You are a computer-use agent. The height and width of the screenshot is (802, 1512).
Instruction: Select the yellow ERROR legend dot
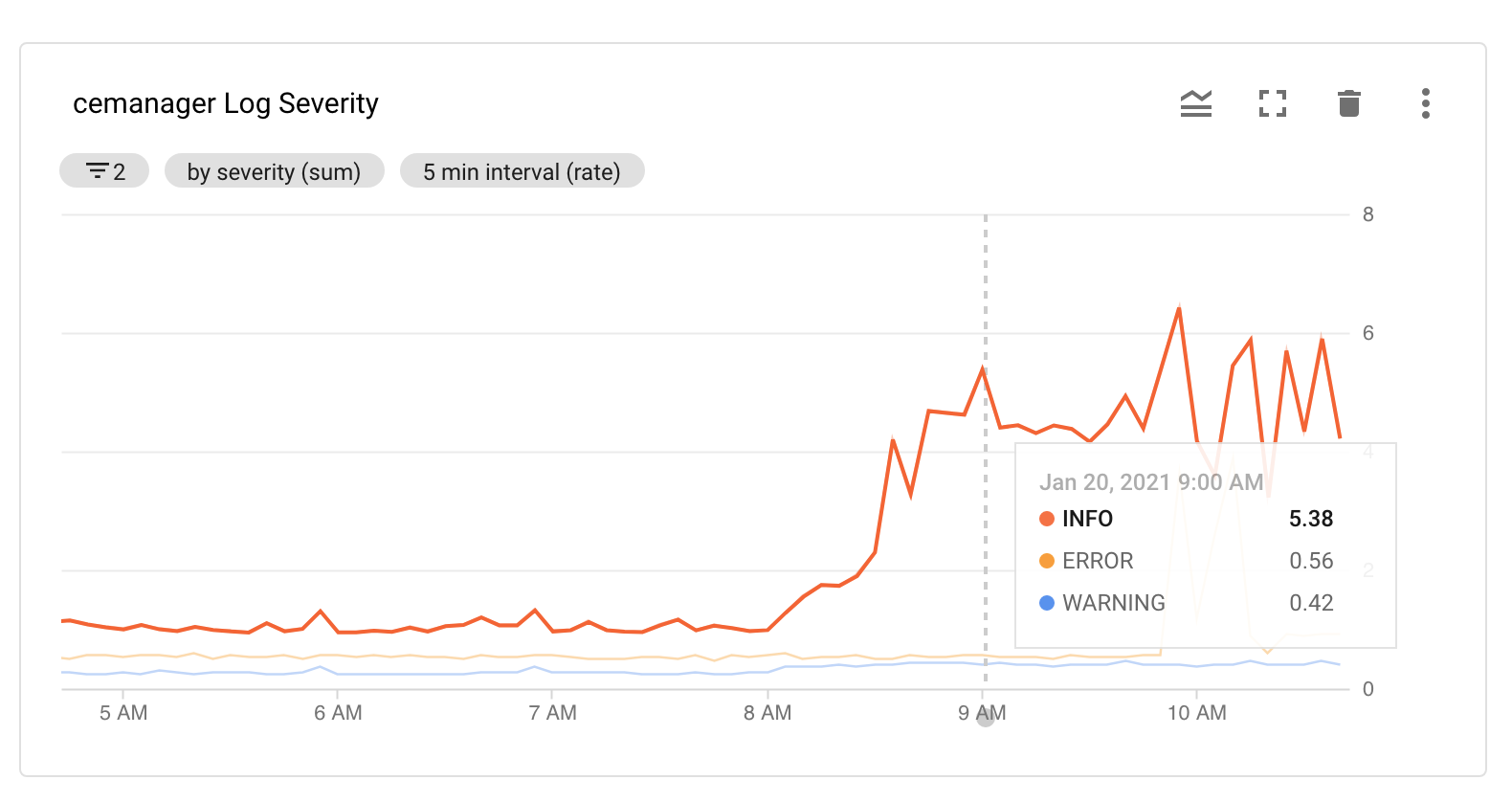click(1047, 561)
